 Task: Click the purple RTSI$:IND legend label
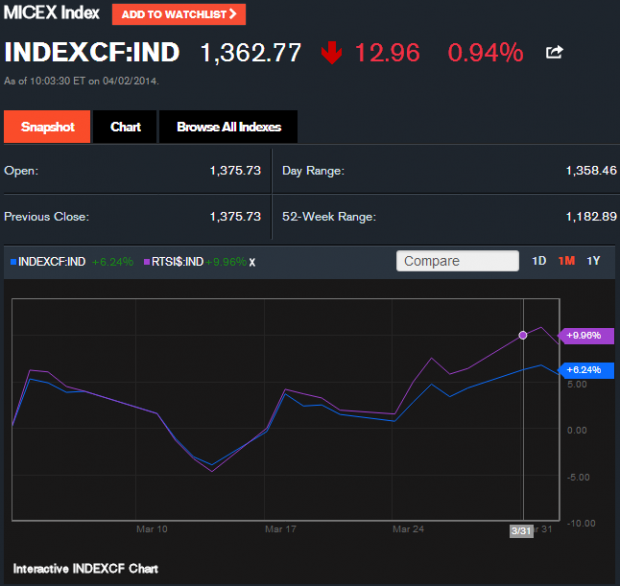click(x=177, y=262)
